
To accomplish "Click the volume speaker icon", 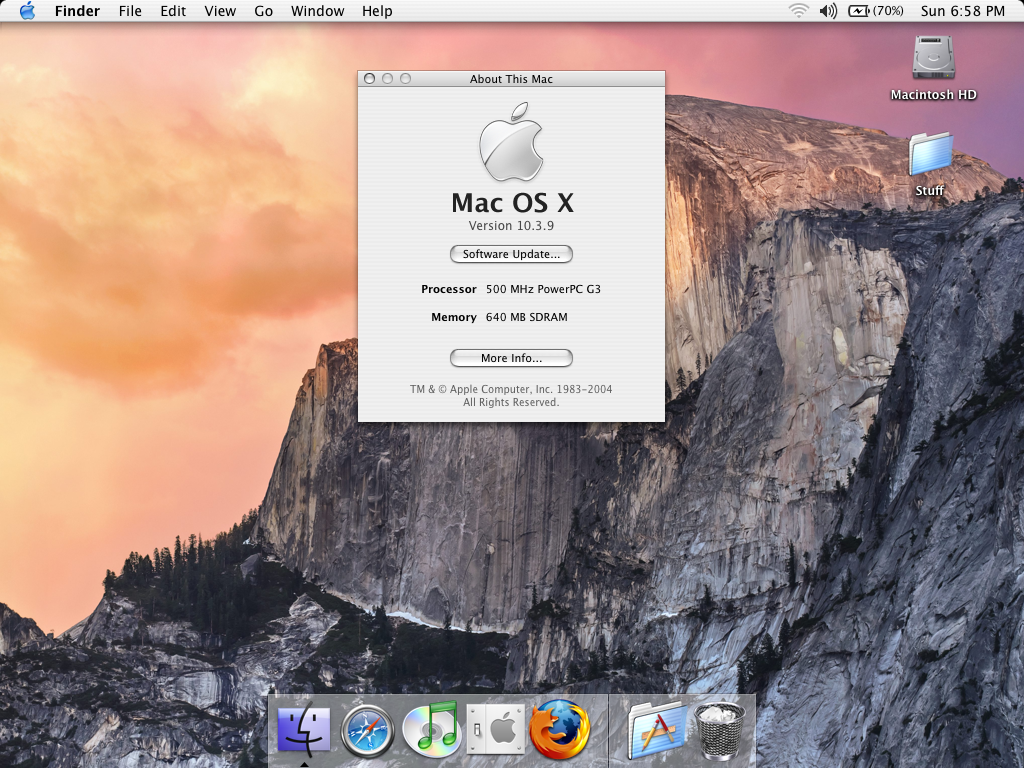I will [828, 10].
